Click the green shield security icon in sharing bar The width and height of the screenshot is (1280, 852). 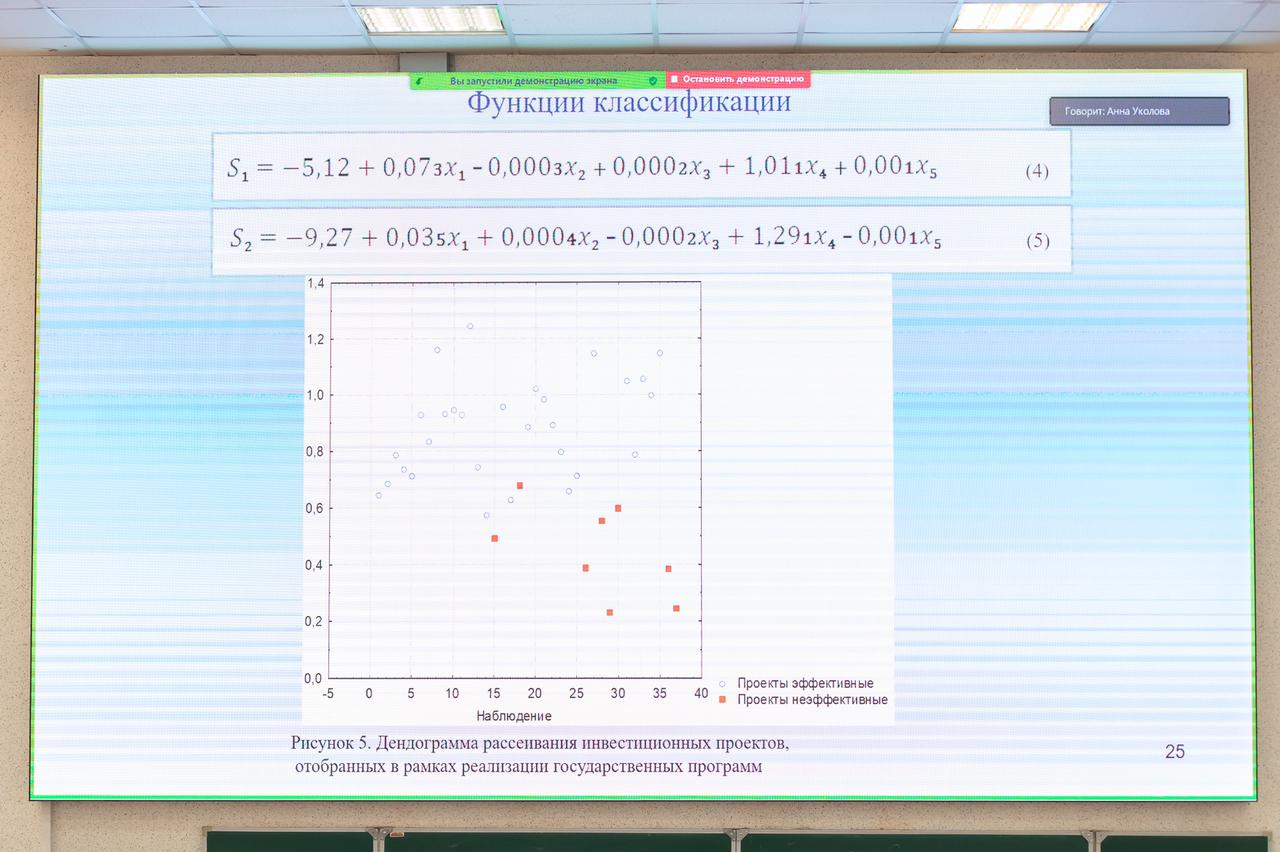(653, 80)
